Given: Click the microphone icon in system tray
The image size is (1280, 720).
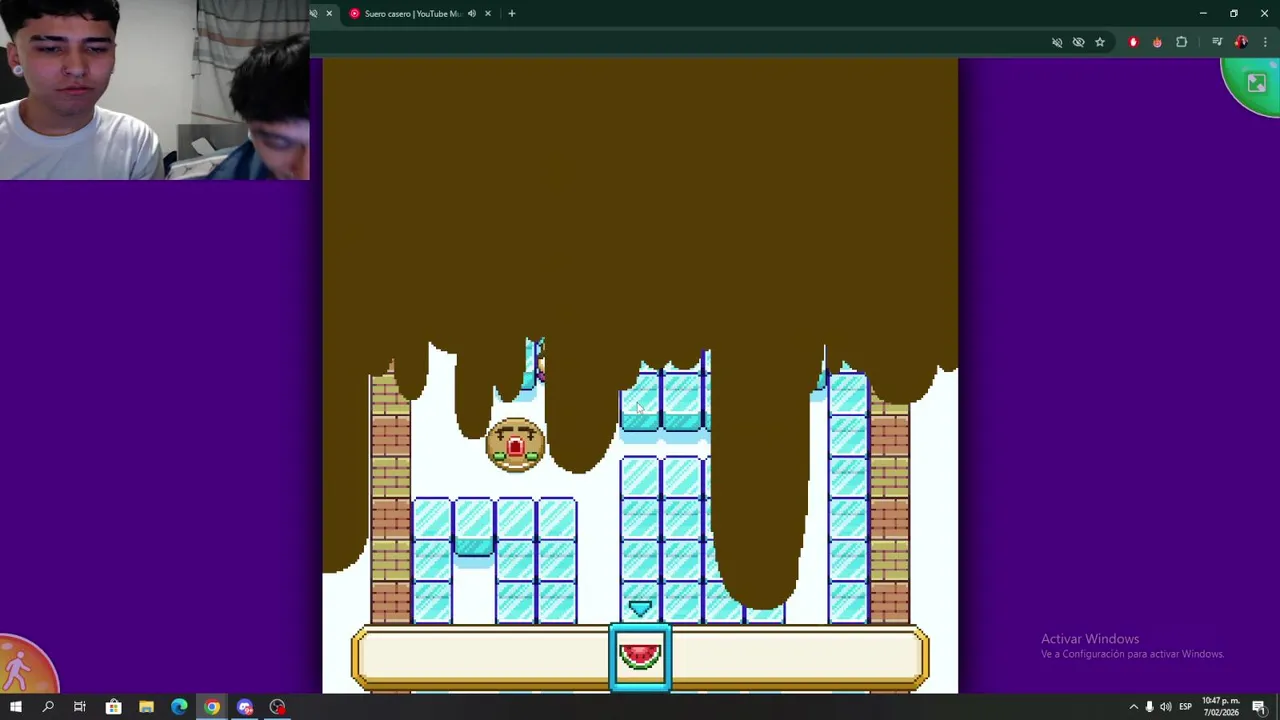Looking at the screenshot, I should coord(1149,707).
